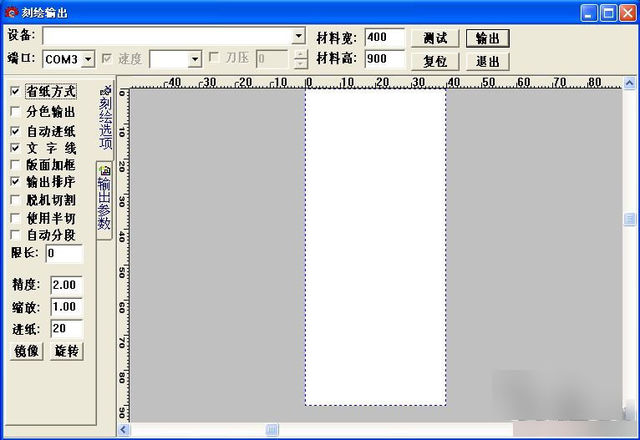
Task: Click the 复位 reset button
Action: click(x=435, y=61)
